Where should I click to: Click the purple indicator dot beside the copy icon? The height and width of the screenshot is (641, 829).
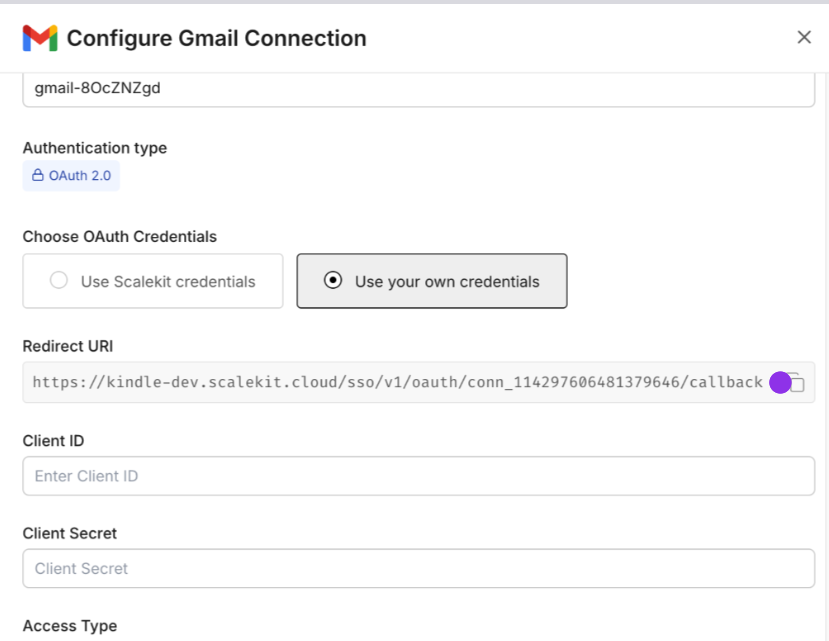pos(779,382)
